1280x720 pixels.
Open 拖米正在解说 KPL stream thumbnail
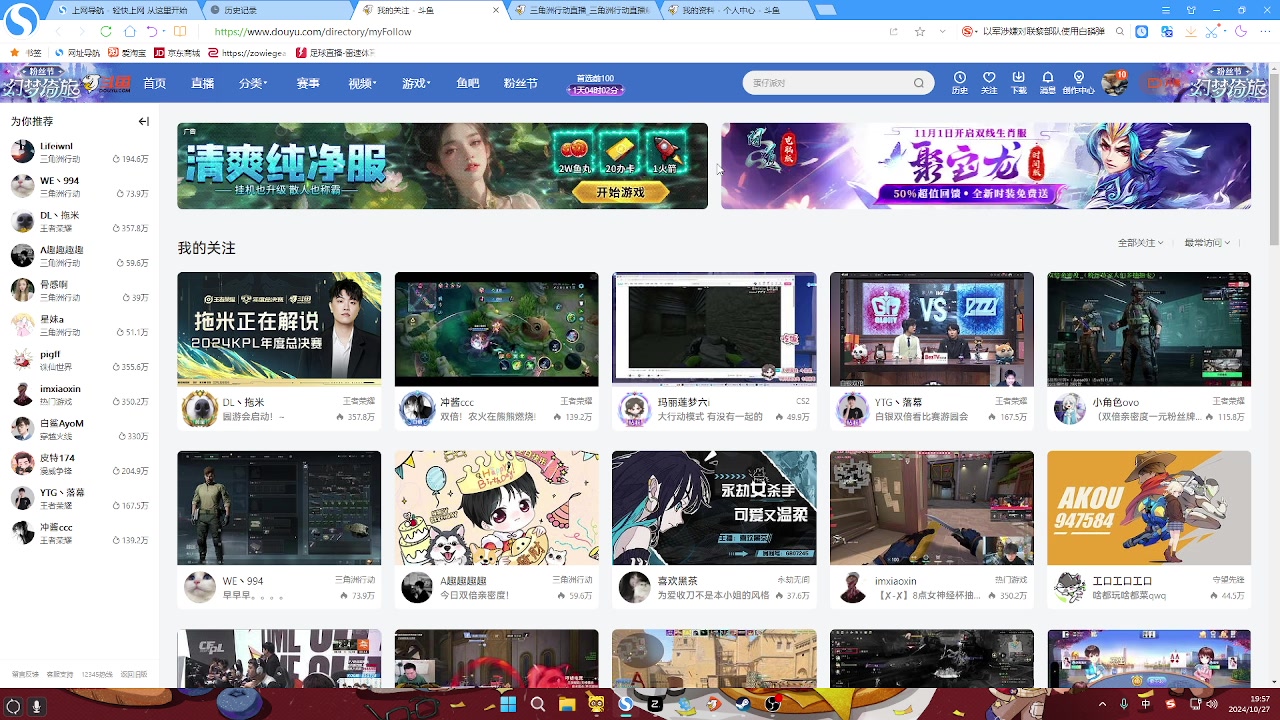click(279, 329)
